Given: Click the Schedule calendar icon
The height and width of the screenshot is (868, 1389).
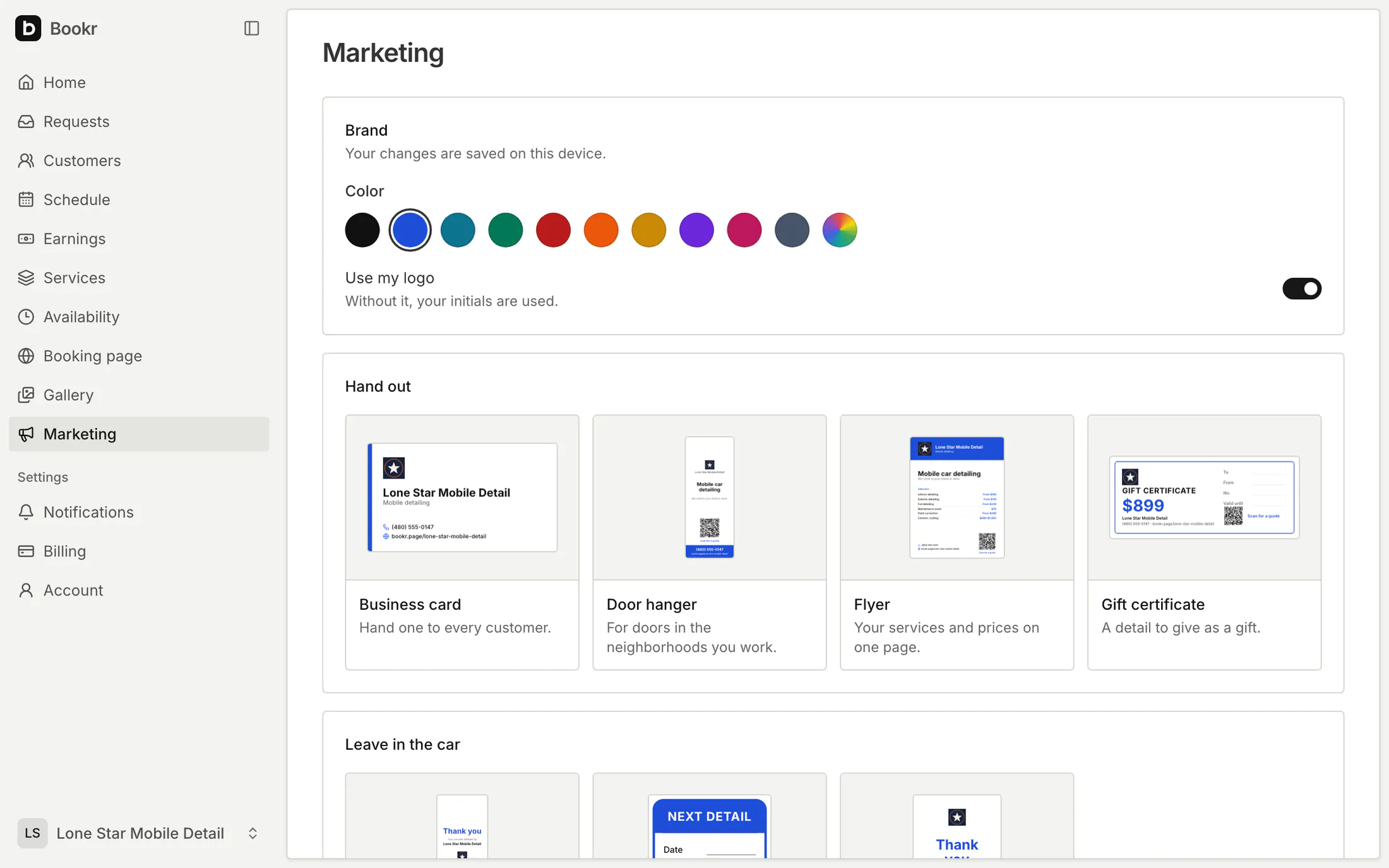Looking at the screenshot, I should point(26,199).
